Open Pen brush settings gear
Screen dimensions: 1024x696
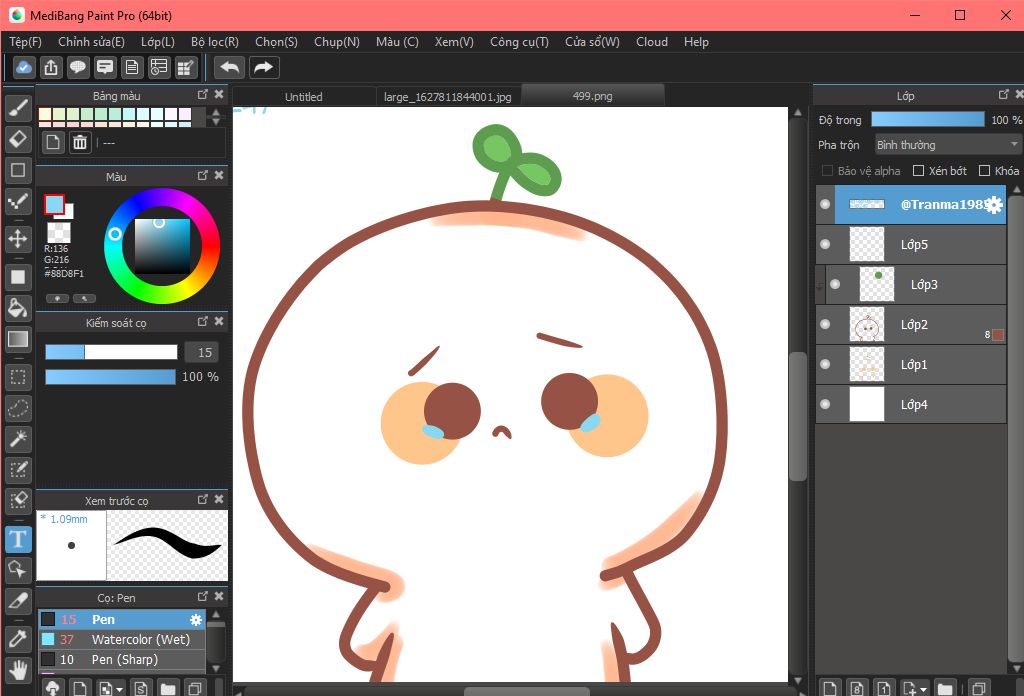(x=195, y=620)
